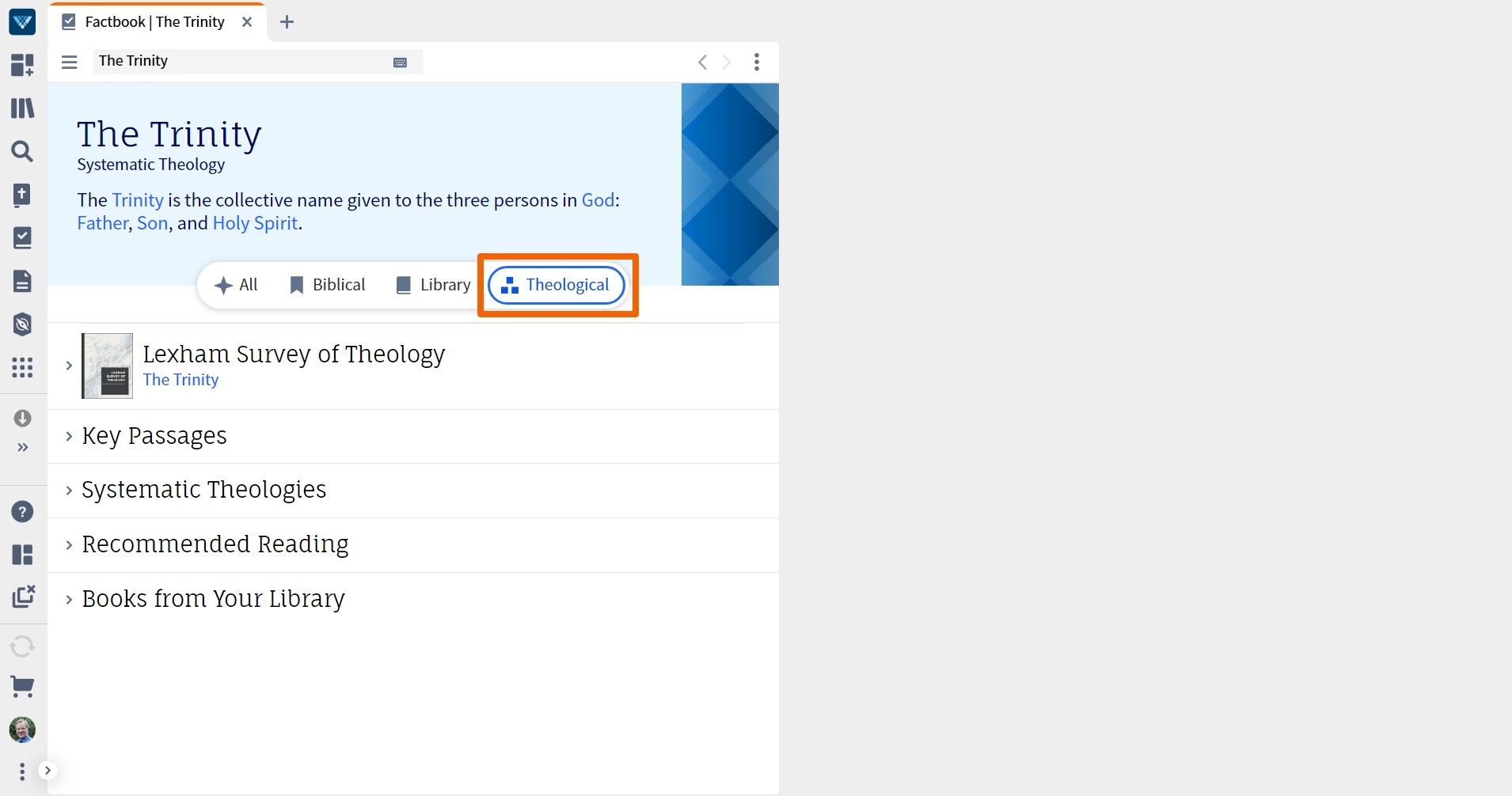Select the Factbook | The Trinity tab
This screenshot has height=796, width=1512.
point(157,22)
